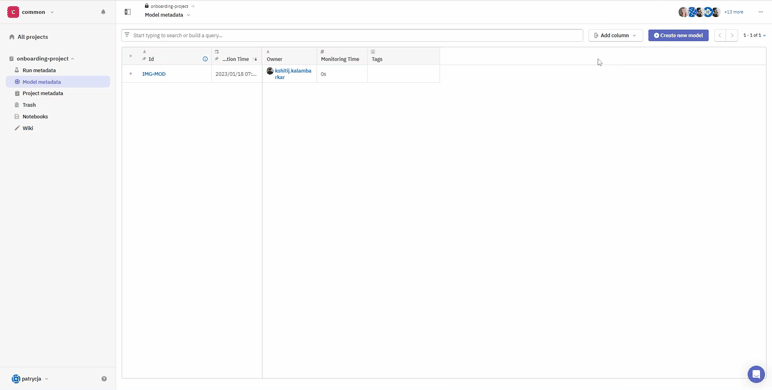Toggle the sidebar collapse icon
Viewport: 772px width, 390px height.
pyautogui.click(x=128, y=12)
